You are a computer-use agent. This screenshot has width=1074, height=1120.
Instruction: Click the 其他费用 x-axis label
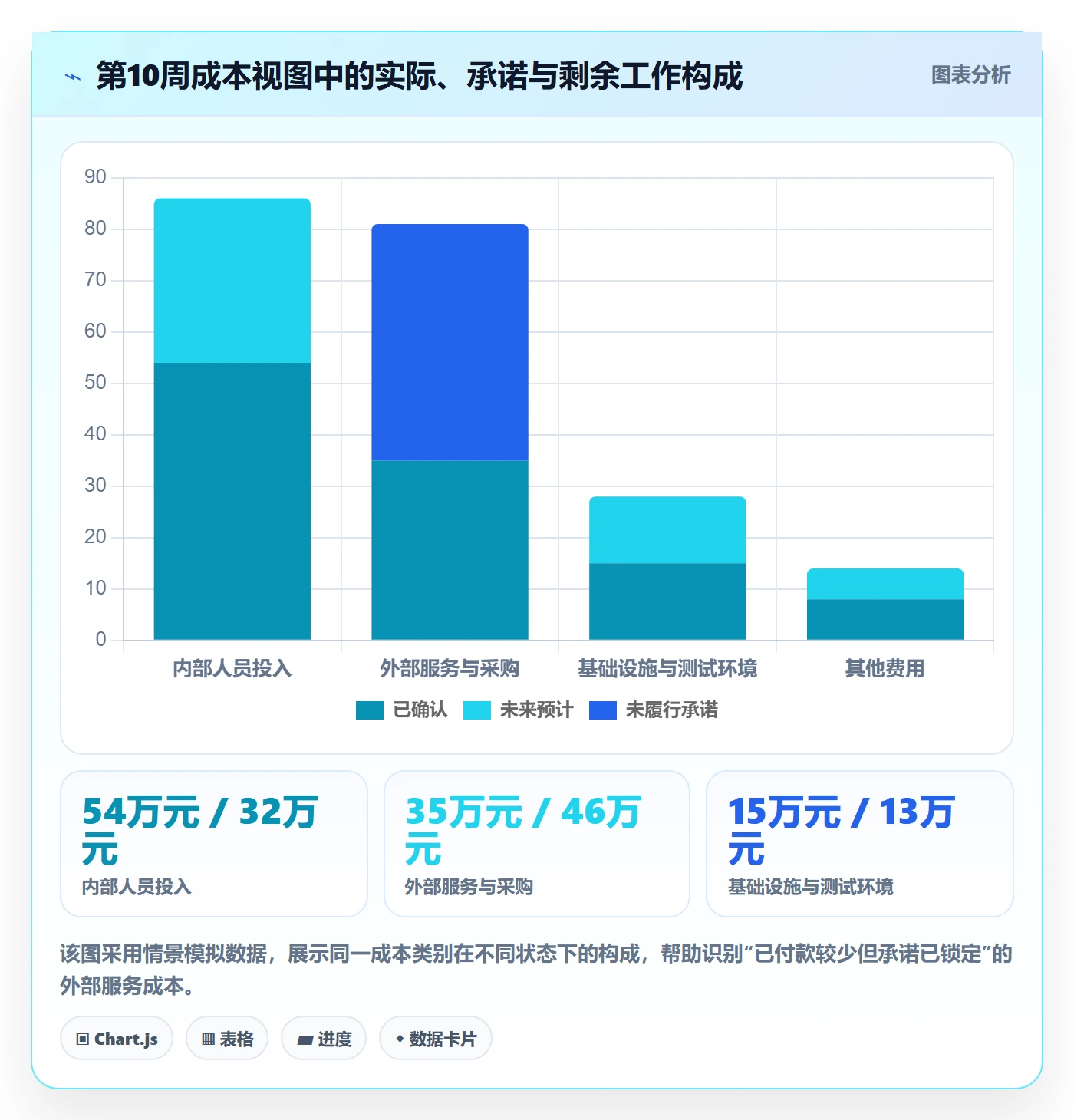coord(885,669)
